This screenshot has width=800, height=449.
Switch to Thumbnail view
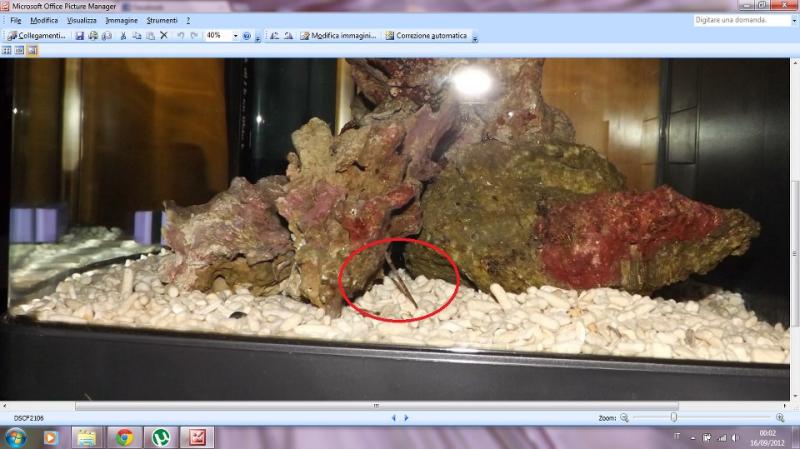pos(7,50)
